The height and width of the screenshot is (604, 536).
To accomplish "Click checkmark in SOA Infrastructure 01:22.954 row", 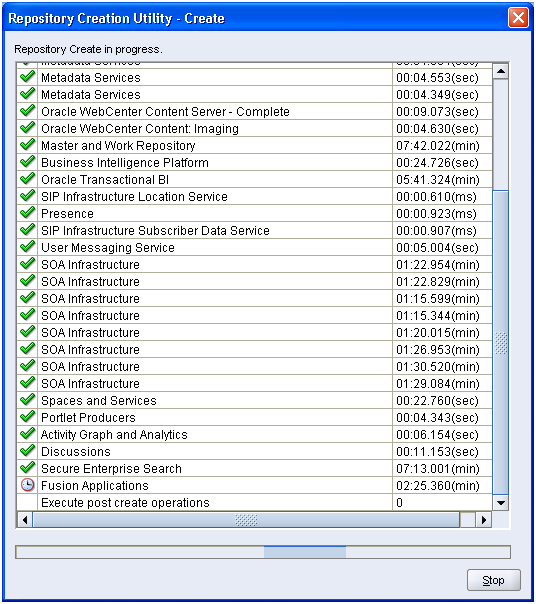I will pyautogui.click(x=27, y=263).
